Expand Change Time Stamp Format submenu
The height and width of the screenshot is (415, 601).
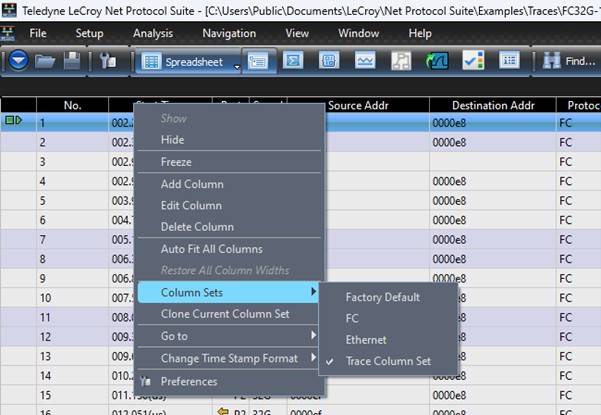point(228,358)
